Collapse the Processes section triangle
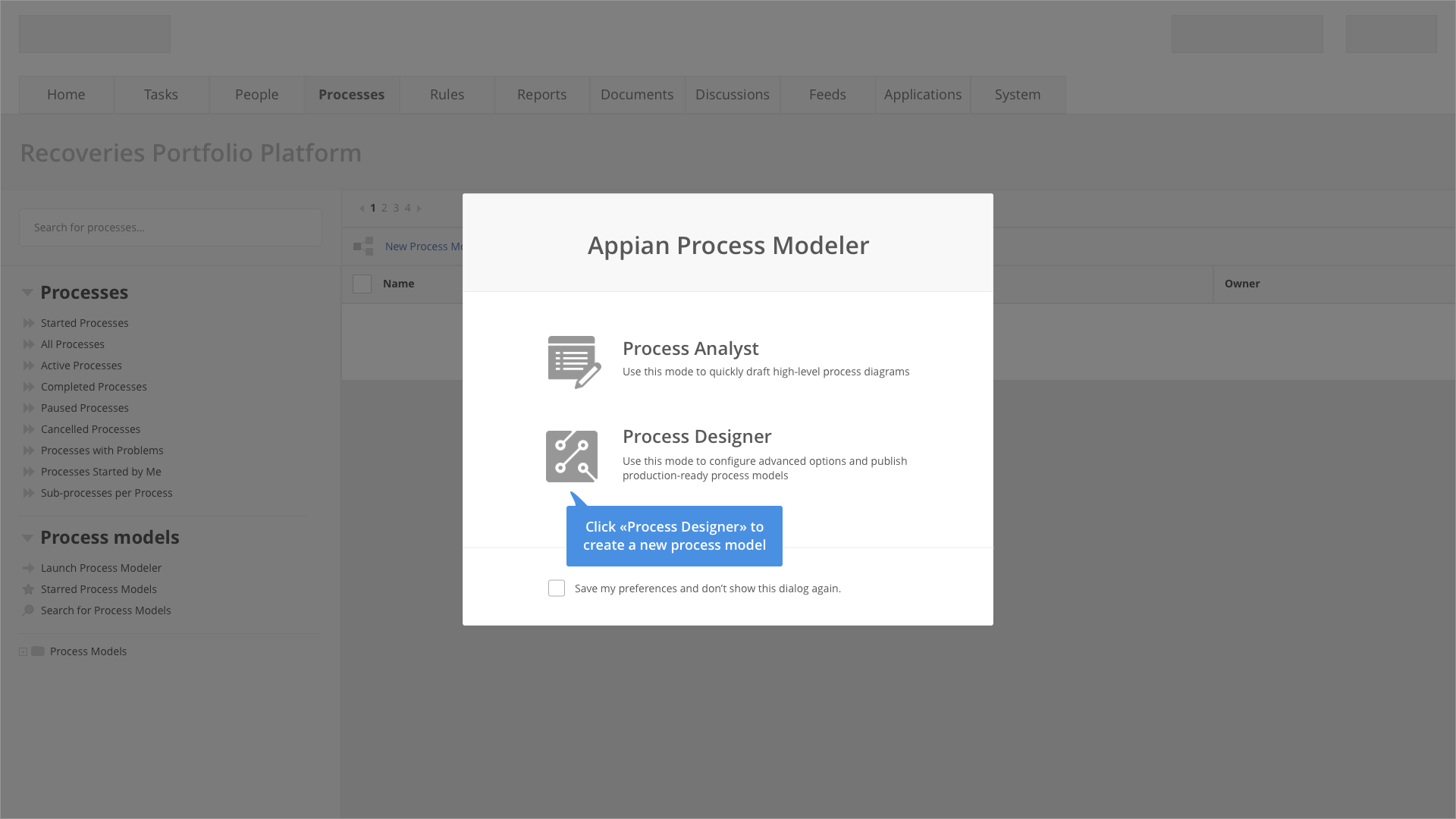 point(27,293)
